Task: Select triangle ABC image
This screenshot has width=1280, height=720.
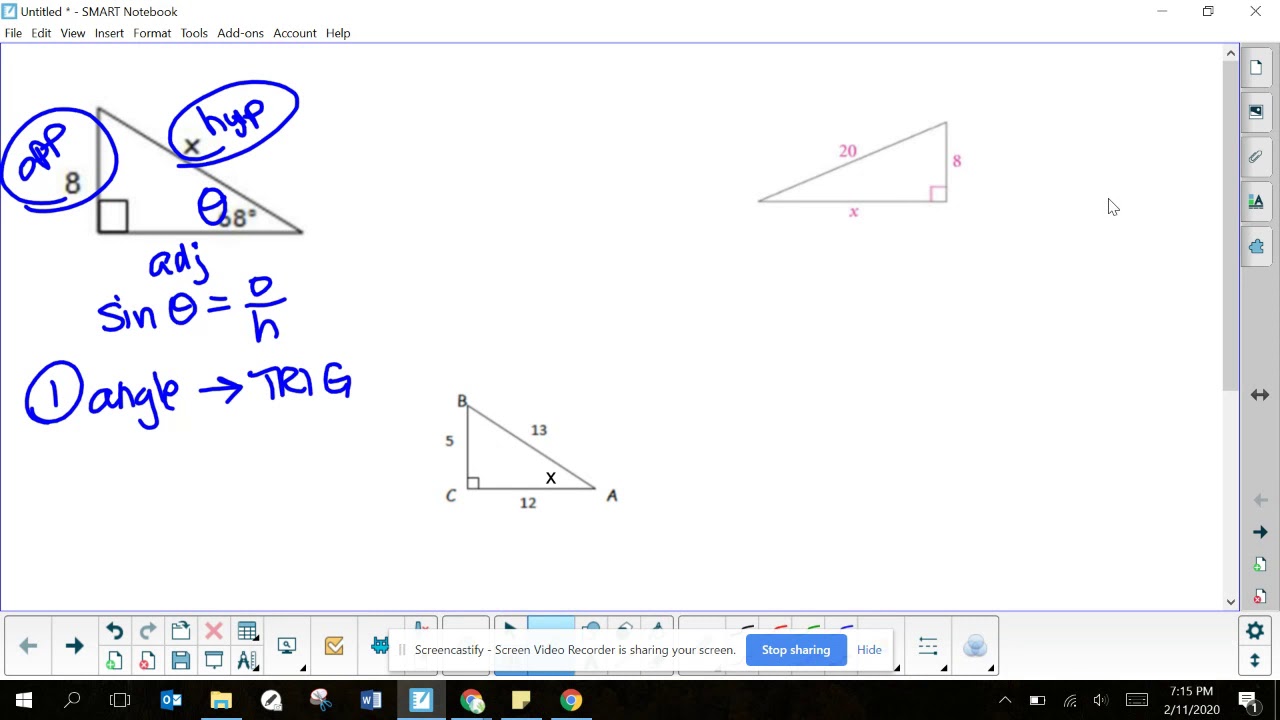Action: 530,452
